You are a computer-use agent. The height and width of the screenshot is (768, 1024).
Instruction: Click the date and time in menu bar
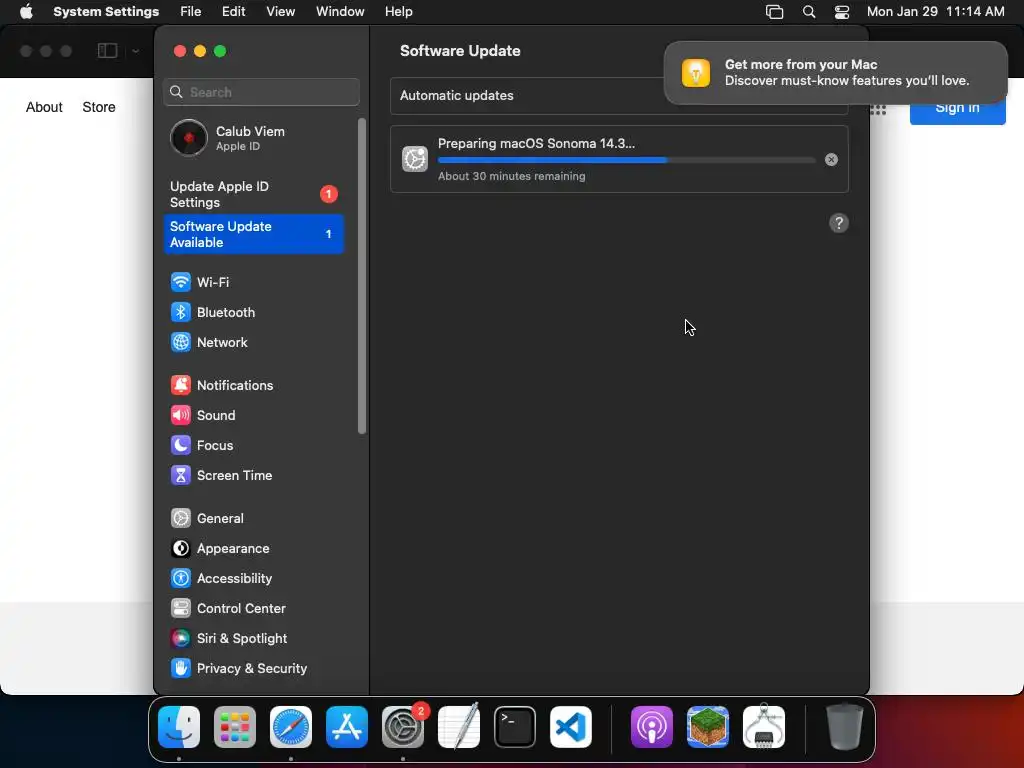point(935,12)
